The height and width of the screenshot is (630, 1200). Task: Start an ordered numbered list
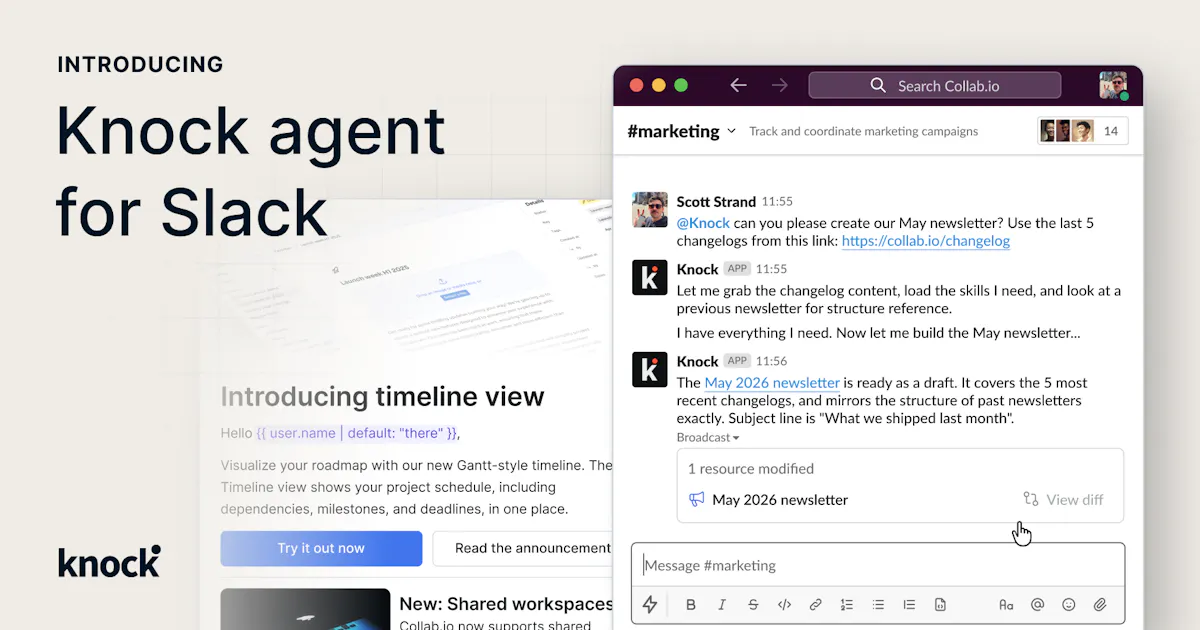(847, 604)
